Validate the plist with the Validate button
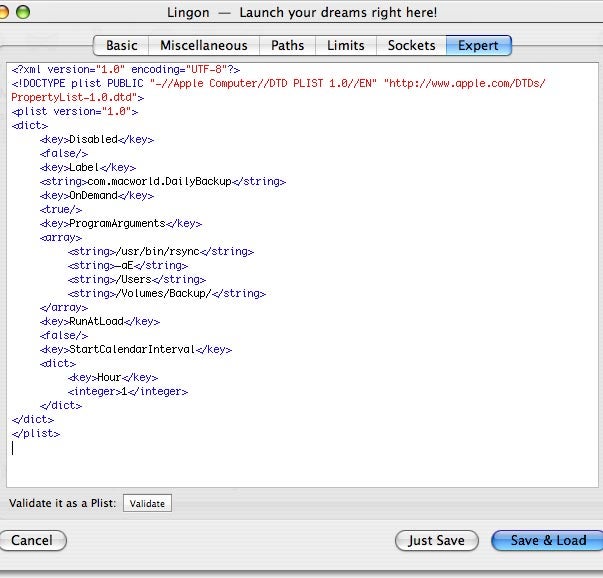 [147, 503]
